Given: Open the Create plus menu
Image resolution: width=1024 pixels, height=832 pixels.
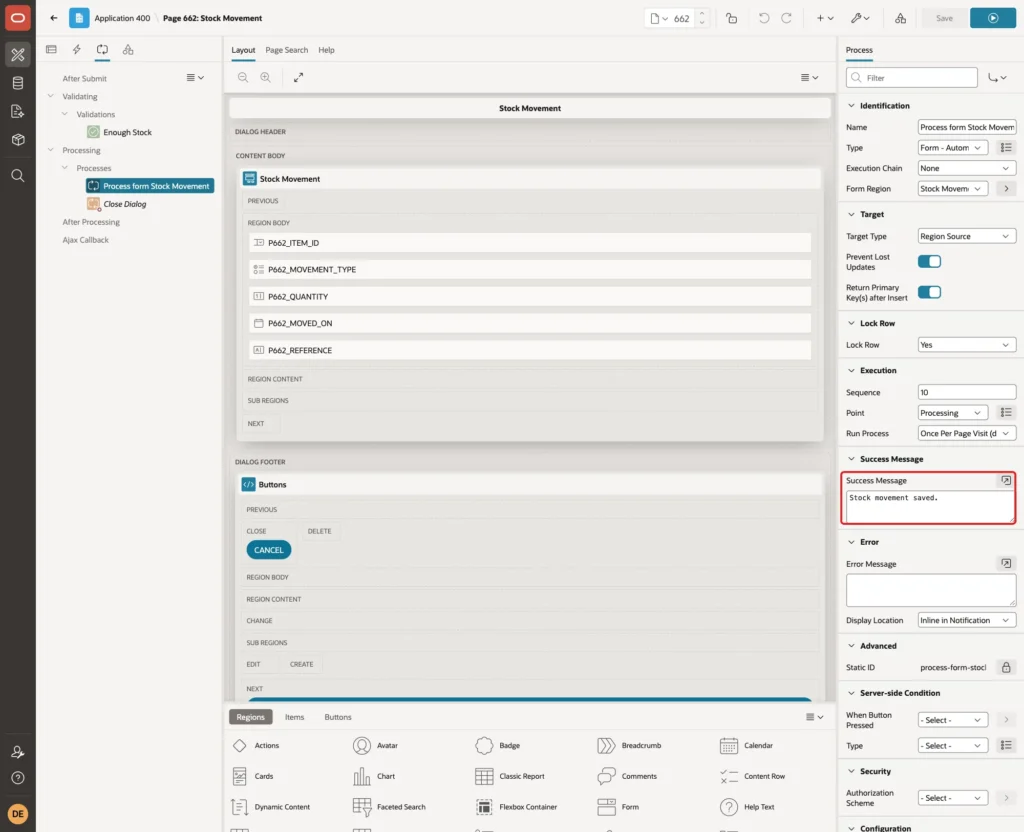Looking at the screenshot, I should (824, 18).
